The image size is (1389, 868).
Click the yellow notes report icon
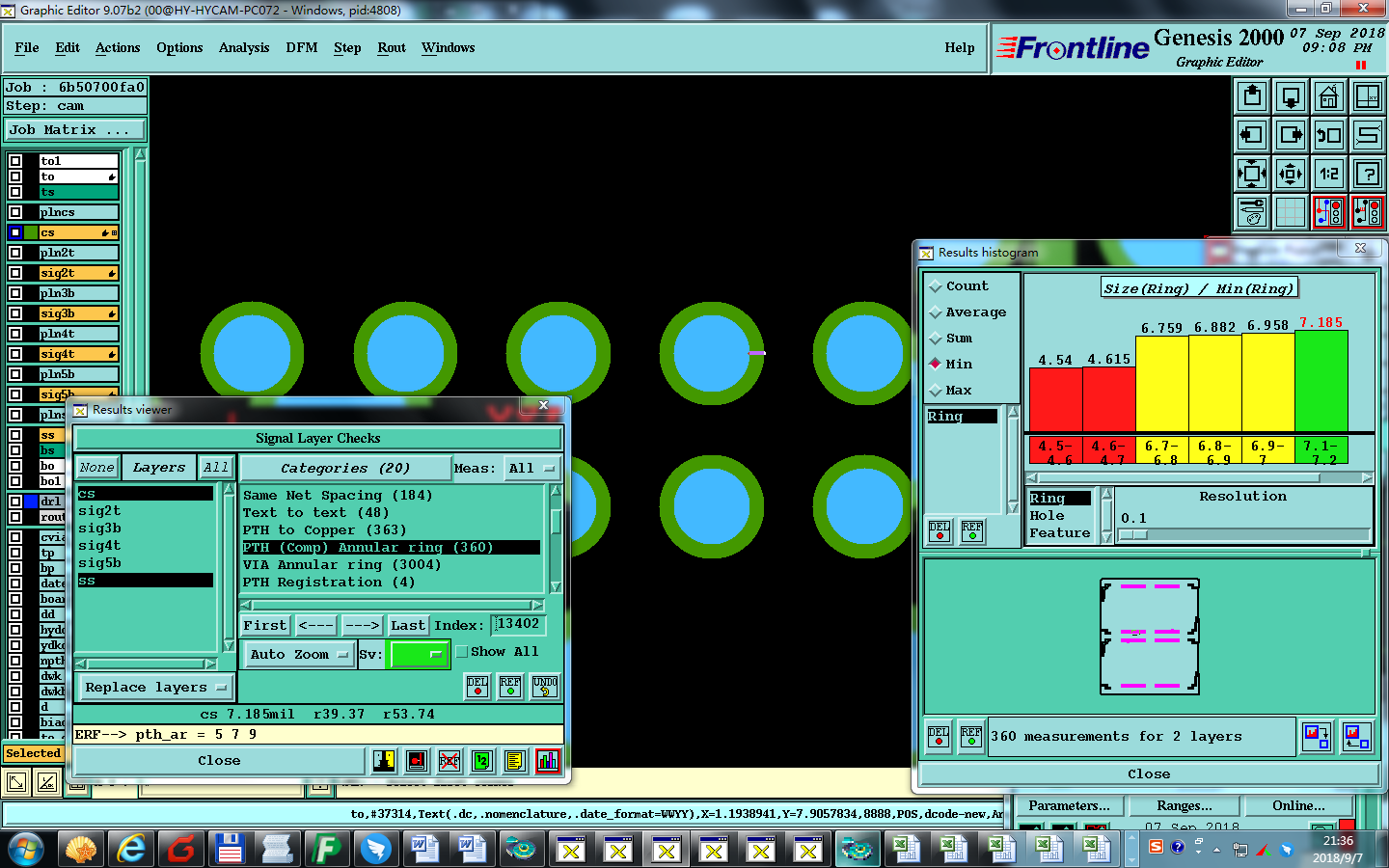pyautogui.click(x=515, y=761)
